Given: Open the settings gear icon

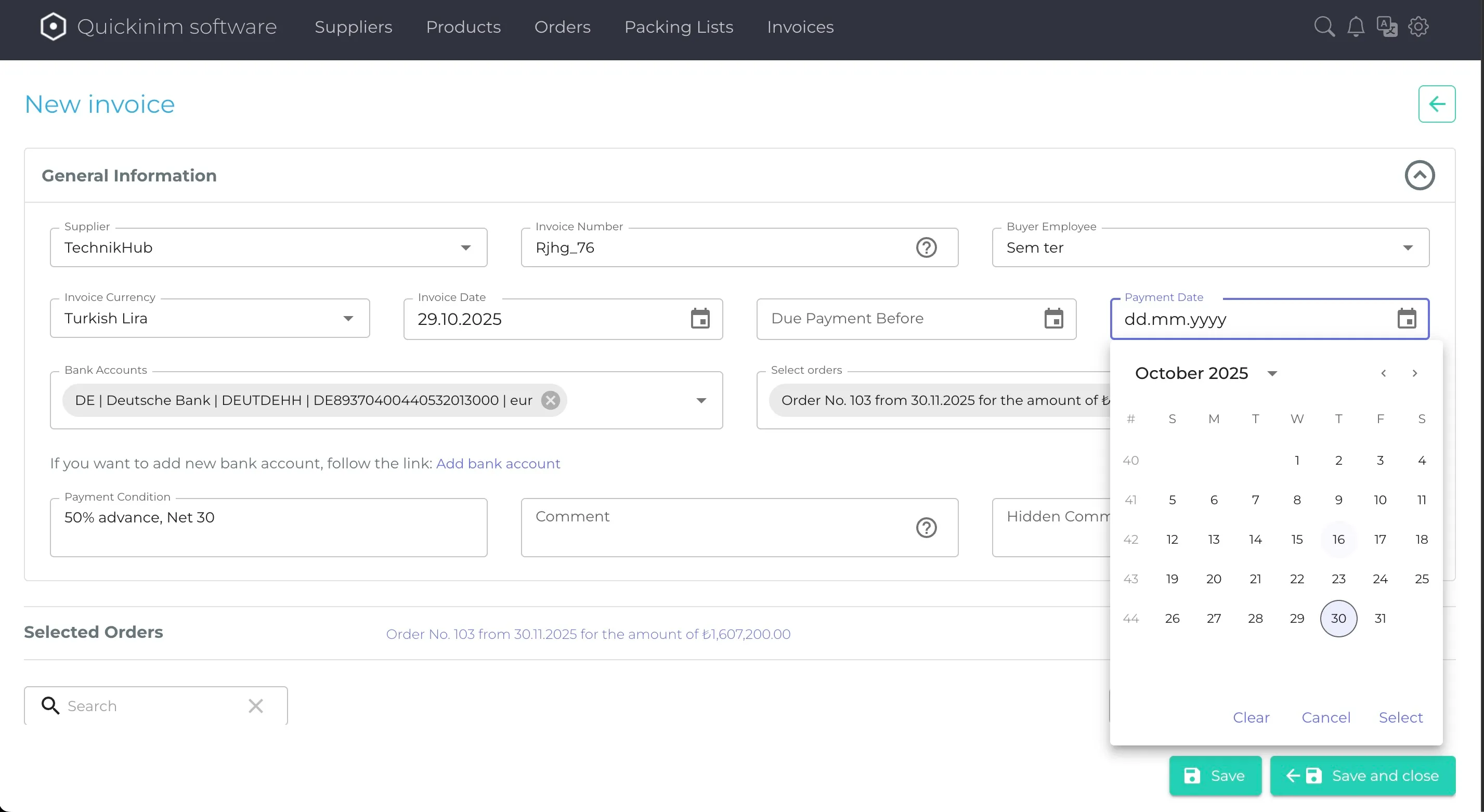Looking at the screenshot, I should click(1418, 26).
